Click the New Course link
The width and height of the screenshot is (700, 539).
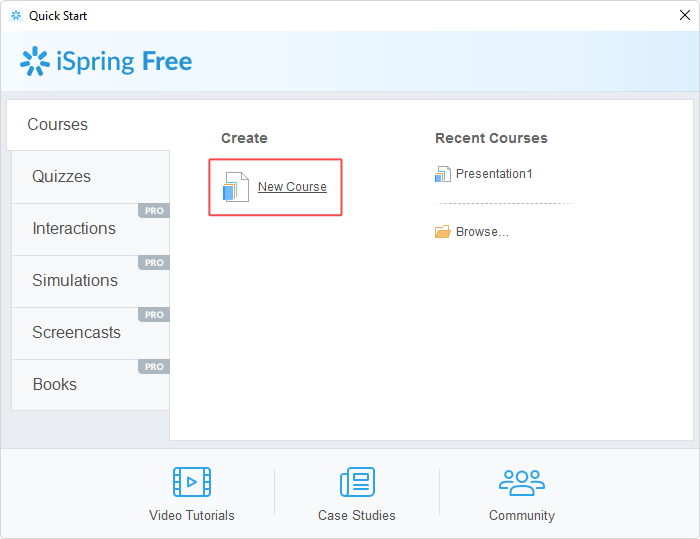[x=292, y=187]
